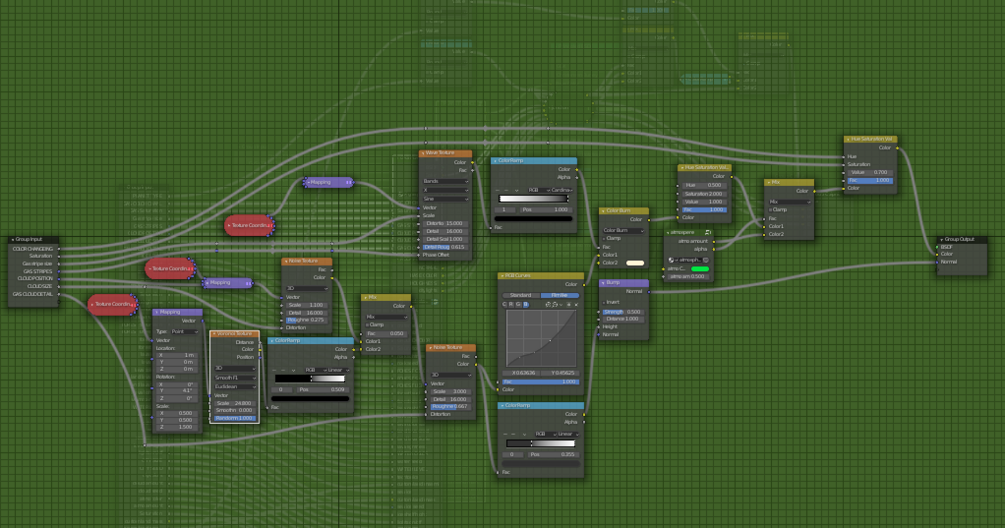Click the gradient bar of the Pos 0.509 ColorRamp

pos(310,379)
